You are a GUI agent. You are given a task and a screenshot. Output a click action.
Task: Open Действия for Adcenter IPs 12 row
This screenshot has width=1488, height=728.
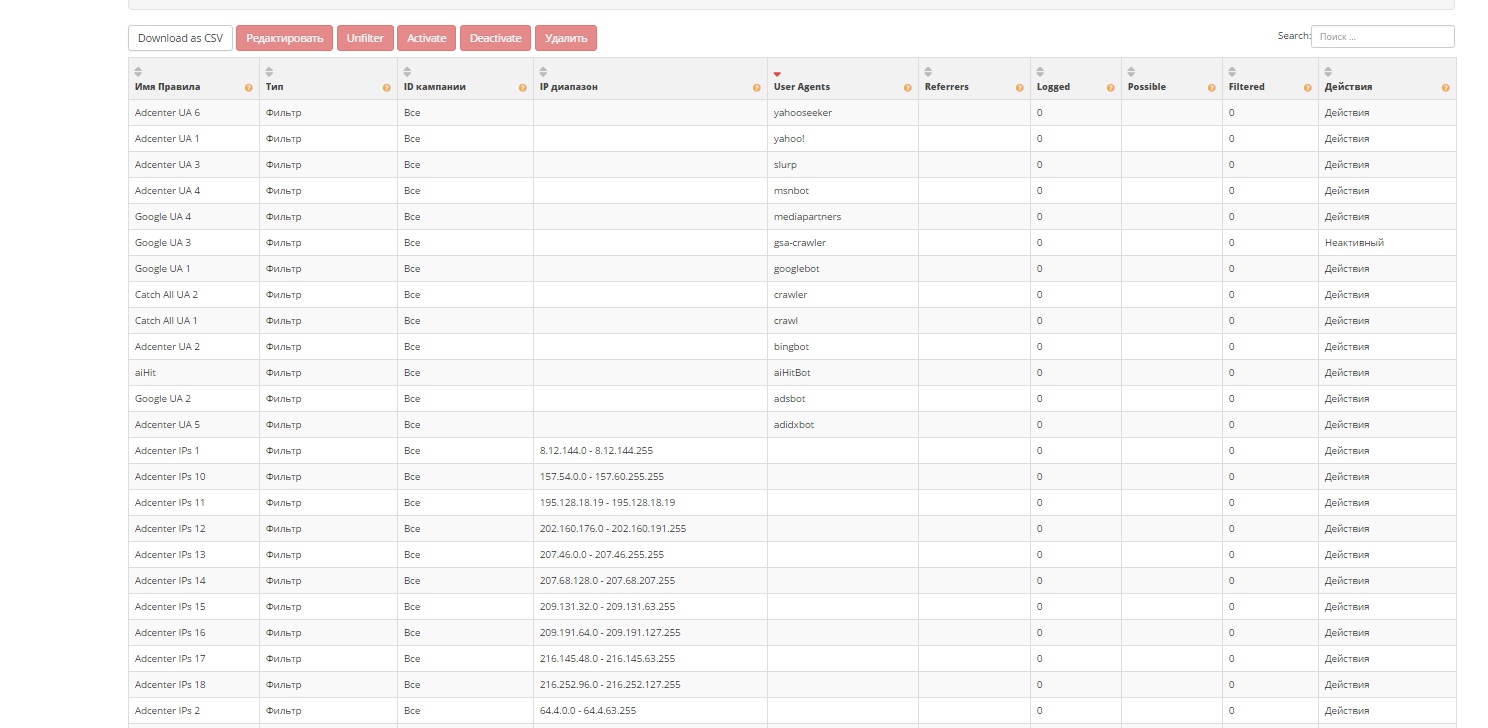[1346, 529]
